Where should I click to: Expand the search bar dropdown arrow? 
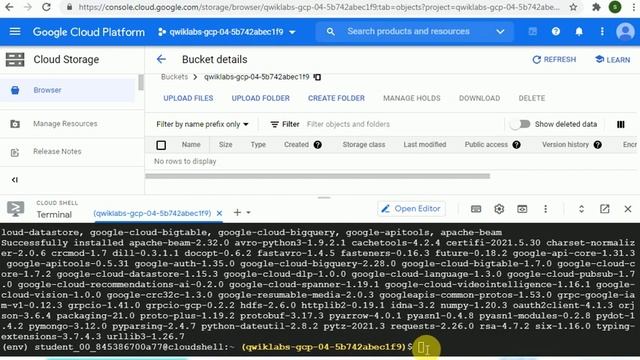coord(500,31)
